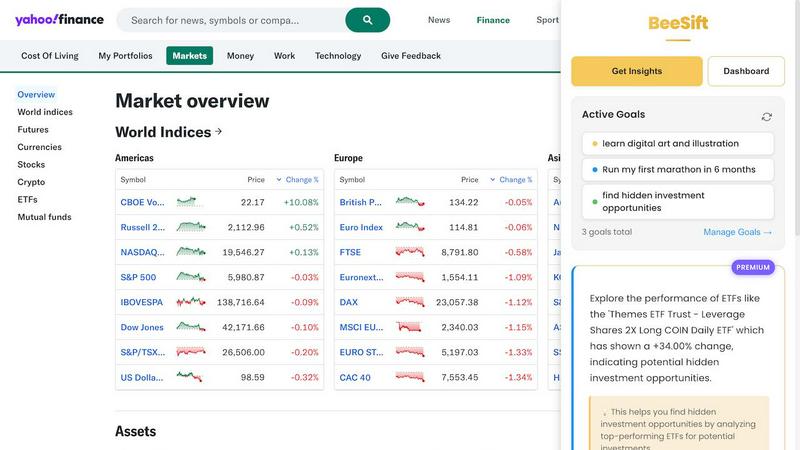
Task: Open the CBOE Volatility sparkline chart
Action: click(x=190, y=202)
